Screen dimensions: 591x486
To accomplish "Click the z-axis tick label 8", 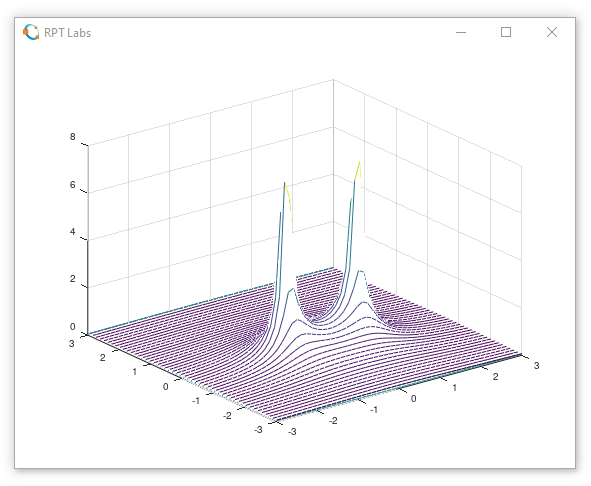I will (72, 137).
